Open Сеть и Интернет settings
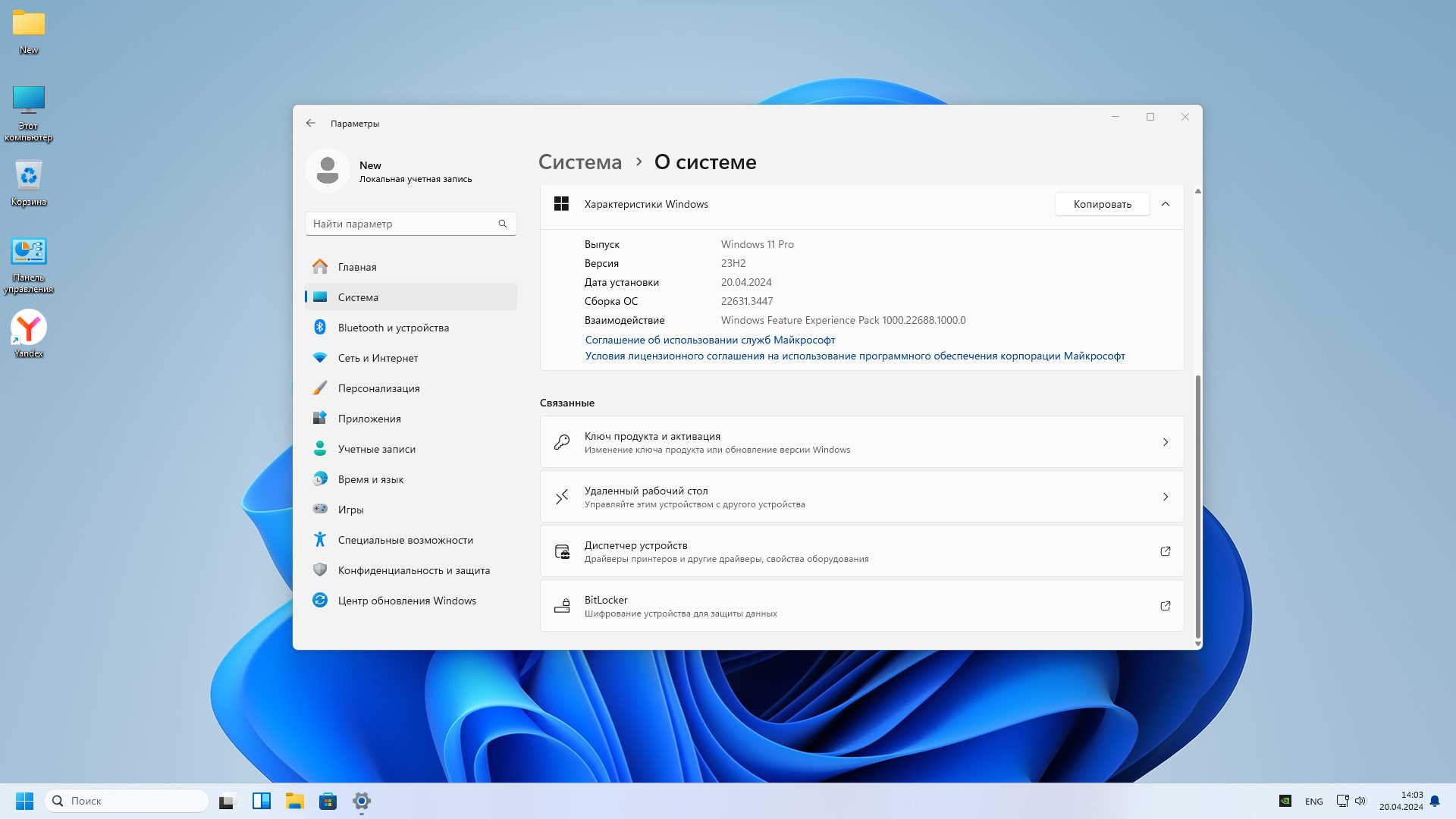This screenshot has height=819, width=1456. [378, 358]
